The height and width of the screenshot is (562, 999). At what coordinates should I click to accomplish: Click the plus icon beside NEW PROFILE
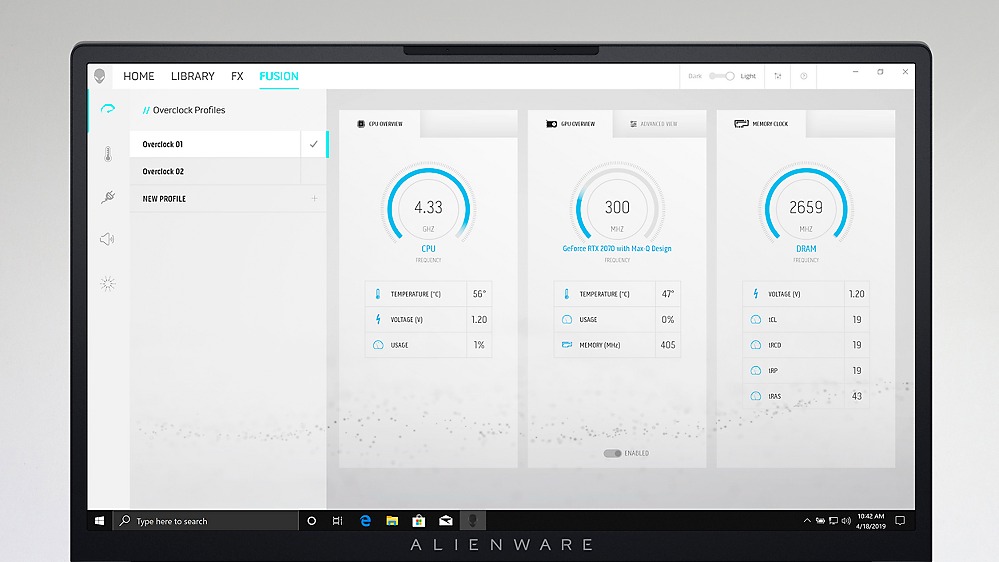click(x=314, y=199)
